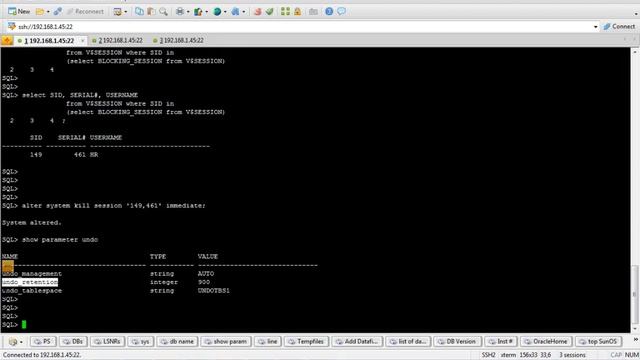Click the Copy icon

pyautogui.click(x=139, y=11)
